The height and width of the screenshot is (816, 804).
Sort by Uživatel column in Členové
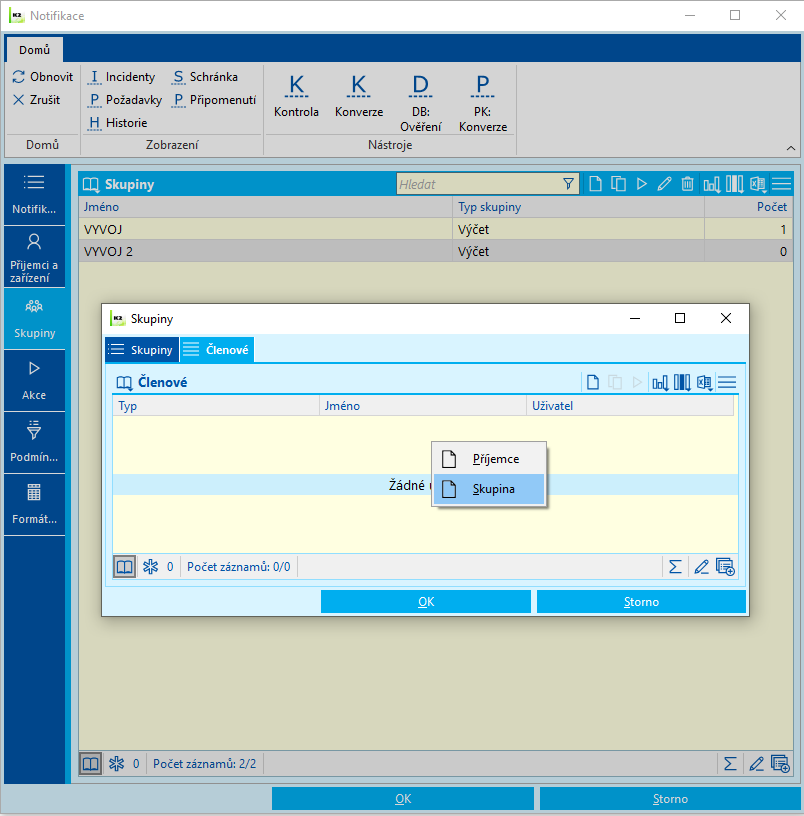click(x=630, y=406)
